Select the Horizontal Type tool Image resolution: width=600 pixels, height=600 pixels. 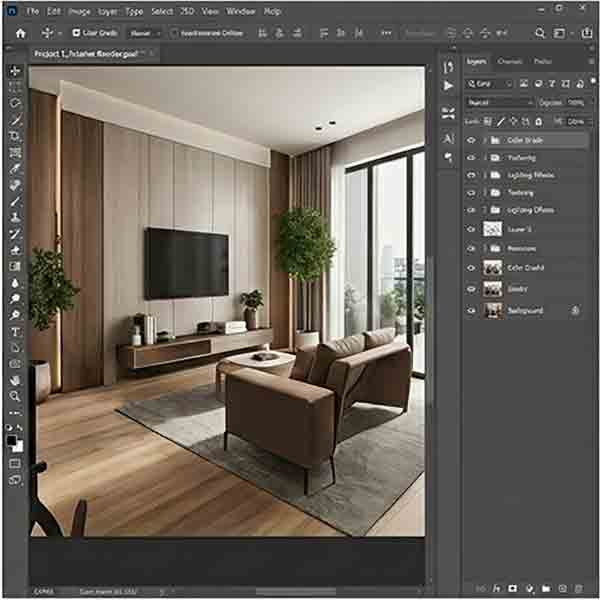point(15,332)
